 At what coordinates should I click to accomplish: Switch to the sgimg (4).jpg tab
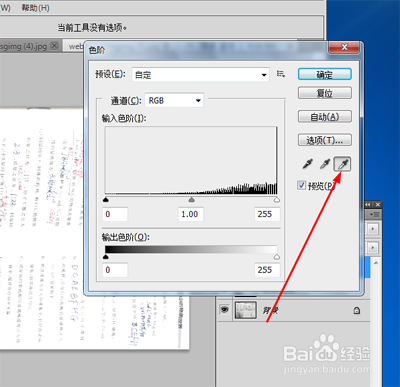[x=23, y=46]
